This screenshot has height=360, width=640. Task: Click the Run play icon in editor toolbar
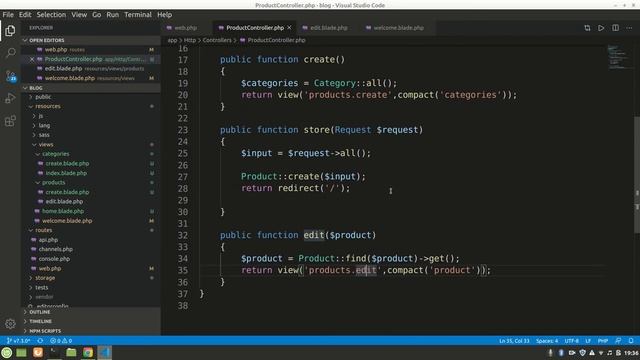[x=601, y=28]
